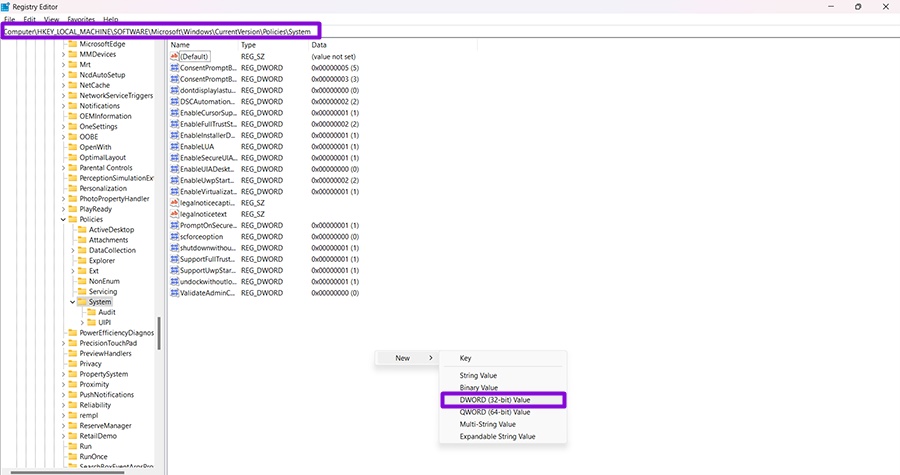Click the legalnoticetext string icon

(x=174, y=214)
